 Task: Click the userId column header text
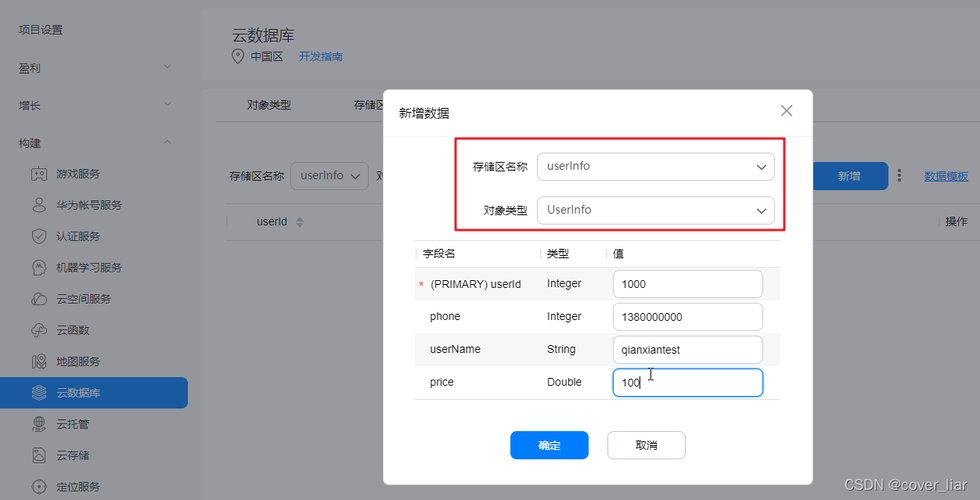coord(272,222)
